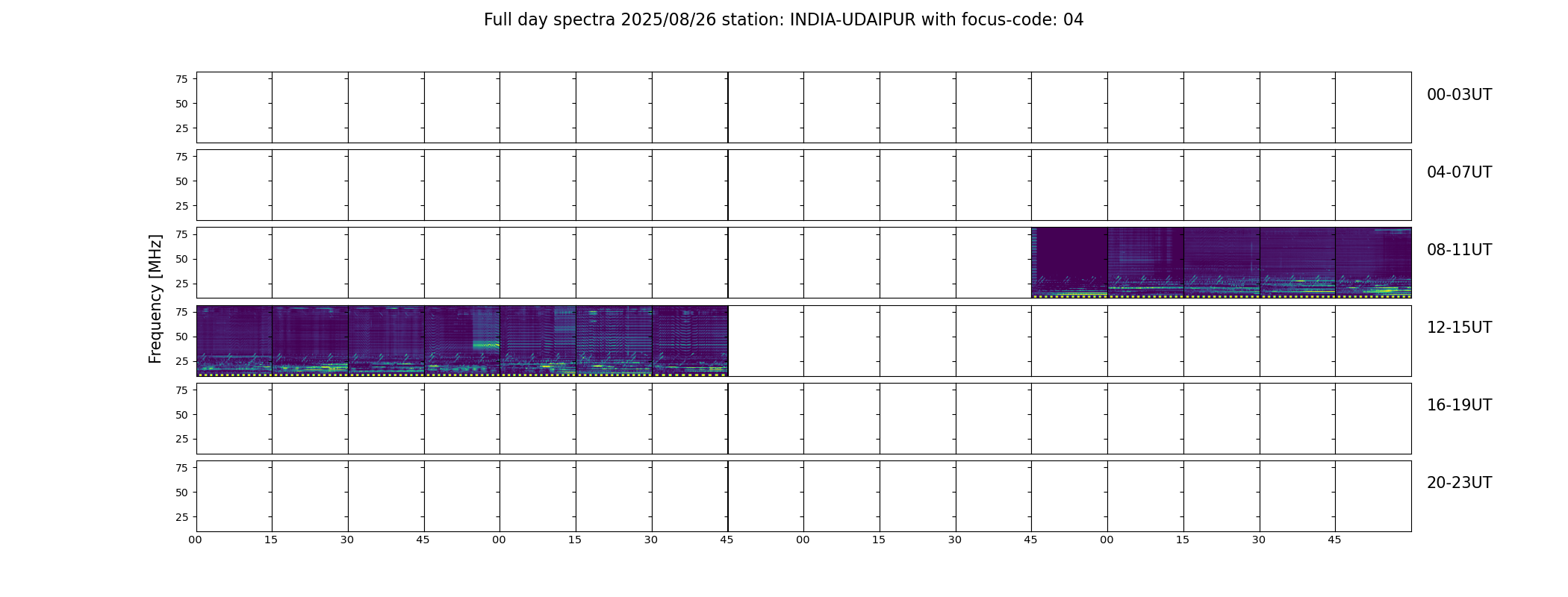Select the '08-11UT' row label
This screenshot has width=1568, height=597.
1459,250
